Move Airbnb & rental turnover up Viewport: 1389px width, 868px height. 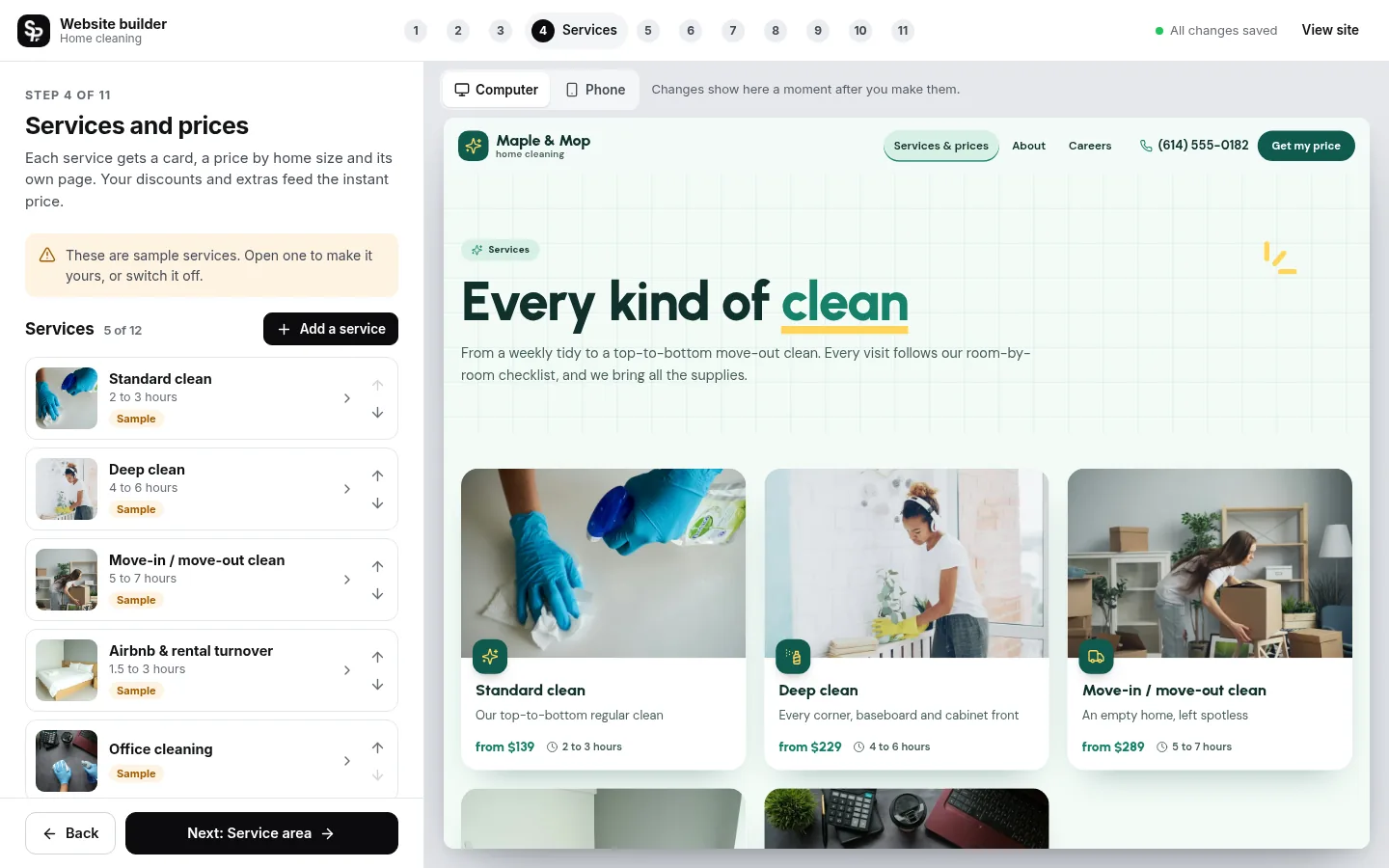tap(377, 657)
